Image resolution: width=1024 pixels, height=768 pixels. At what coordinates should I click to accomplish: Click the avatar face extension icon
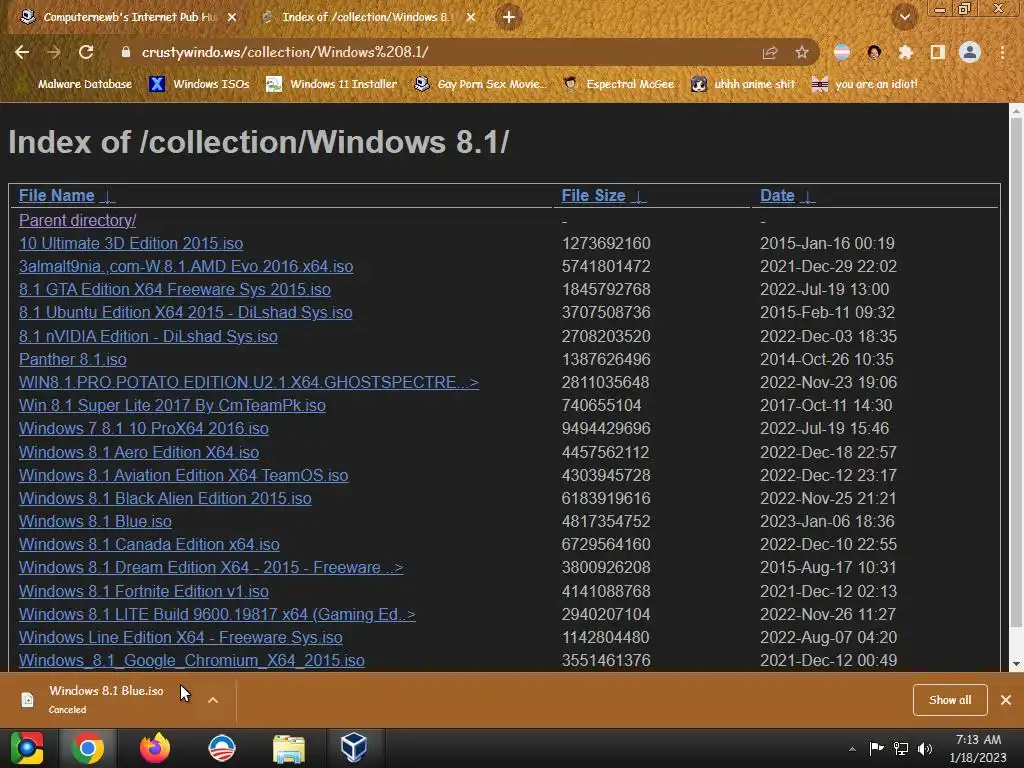click(x=874, y=52)
